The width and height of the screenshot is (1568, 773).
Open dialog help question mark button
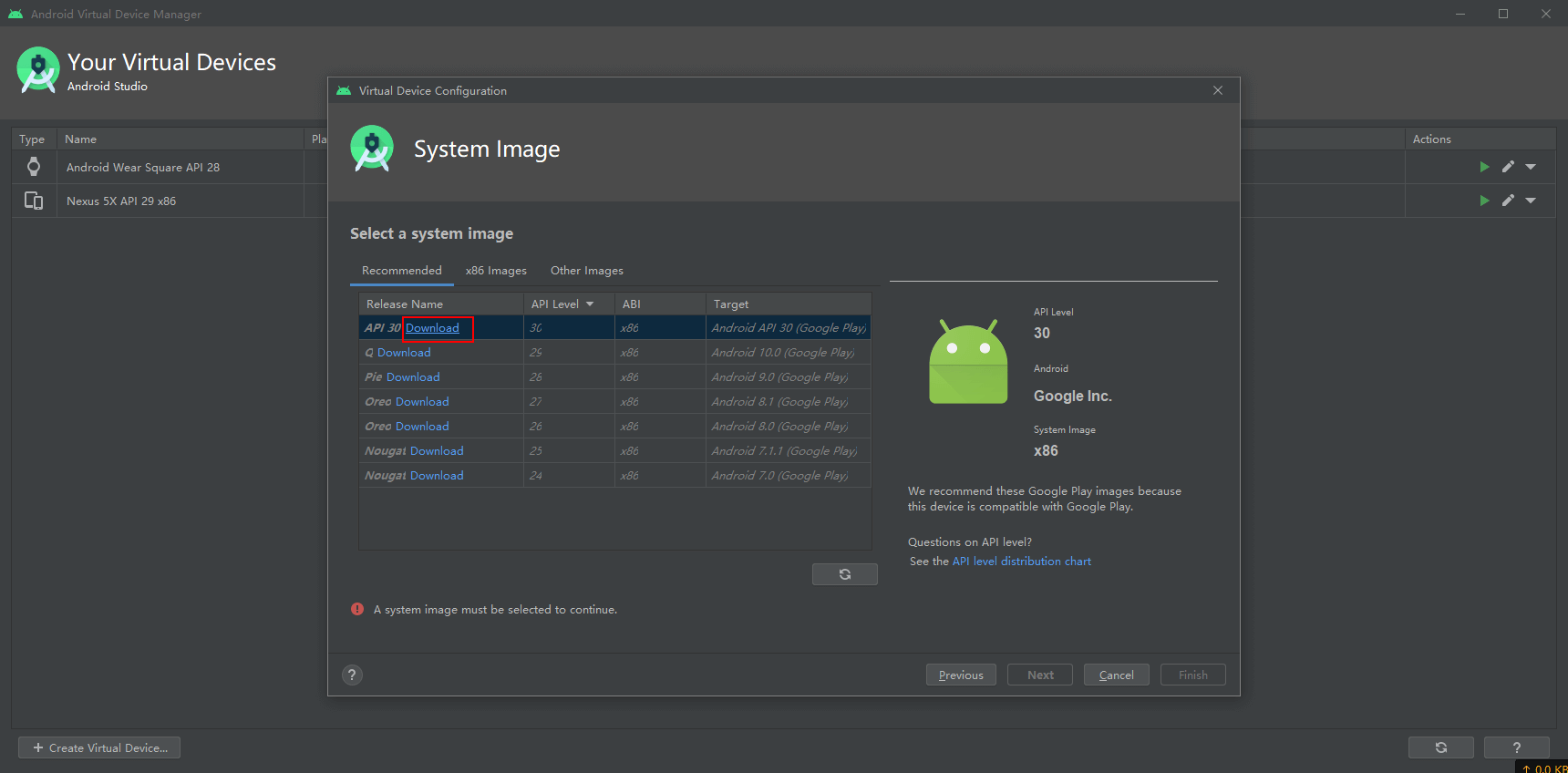352,675
